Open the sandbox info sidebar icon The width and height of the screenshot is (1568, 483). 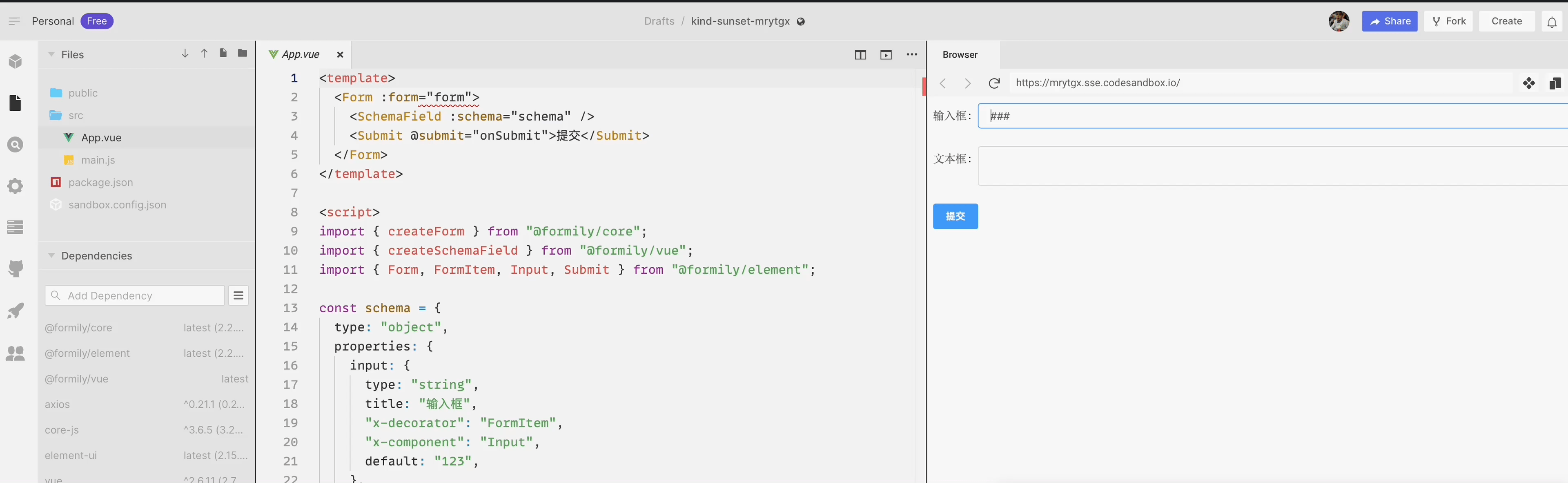(x=15, y=62)
